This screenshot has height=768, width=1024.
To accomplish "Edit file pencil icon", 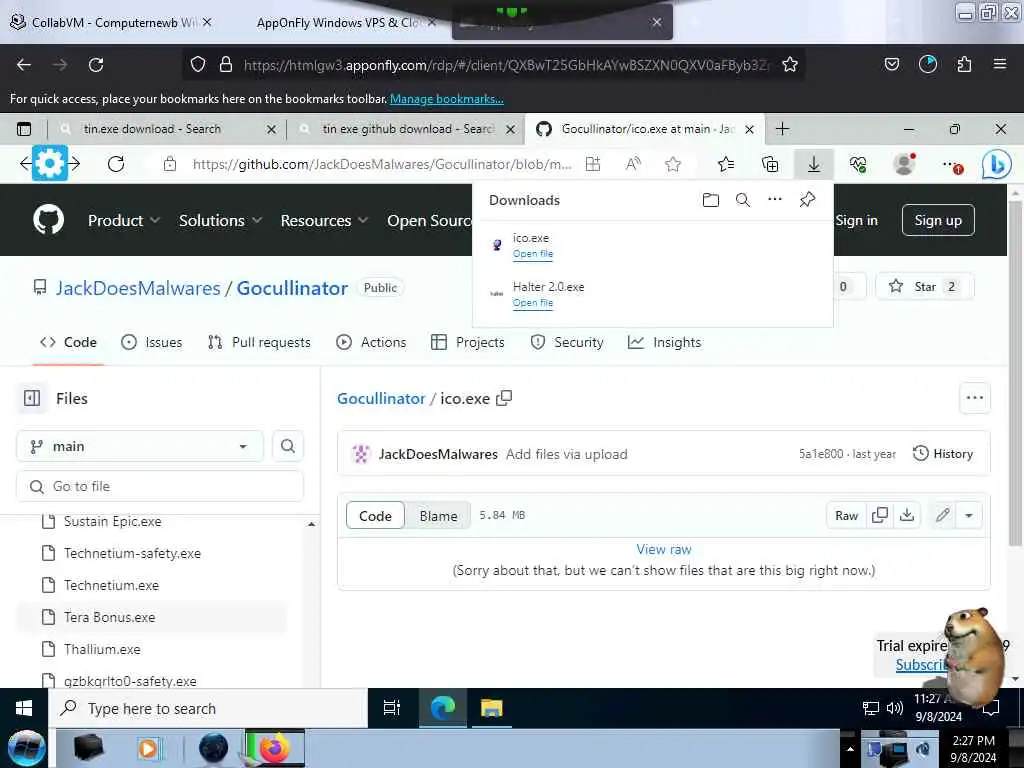I will [x=942, y=515].
